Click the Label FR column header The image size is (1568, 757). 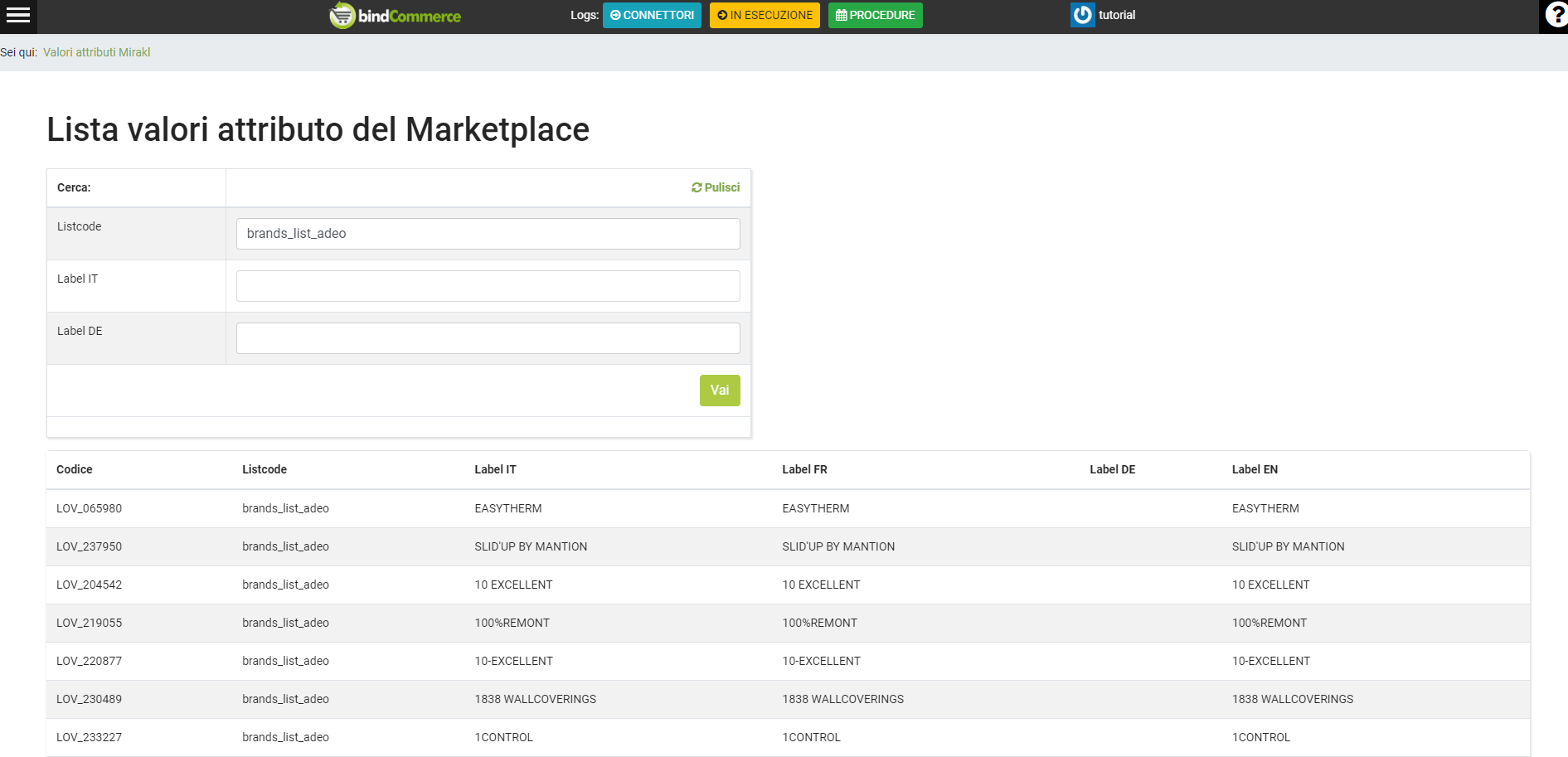pos(804,469)
